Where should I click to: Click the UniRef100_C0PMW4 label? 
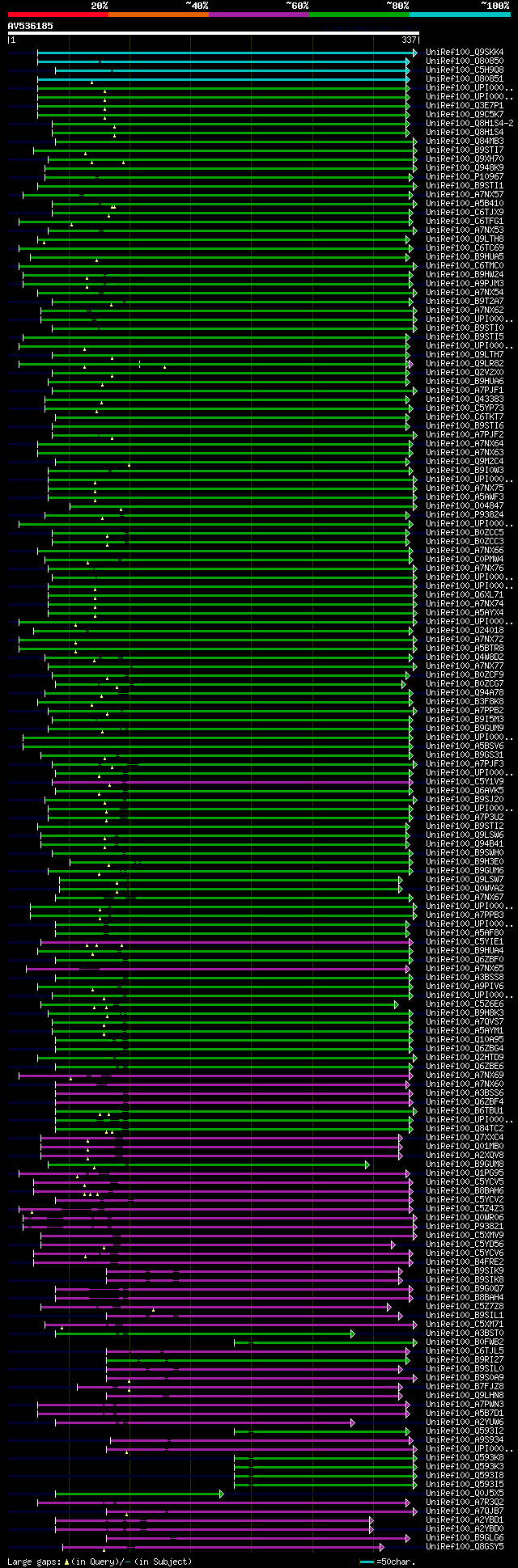[x=465, y=560]
